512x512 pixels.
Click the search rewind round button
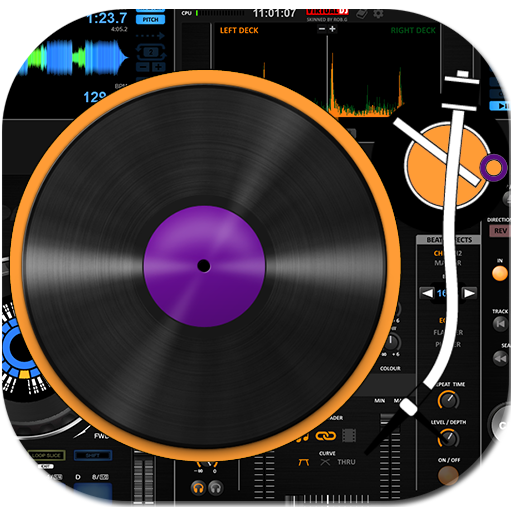(500, 358)
